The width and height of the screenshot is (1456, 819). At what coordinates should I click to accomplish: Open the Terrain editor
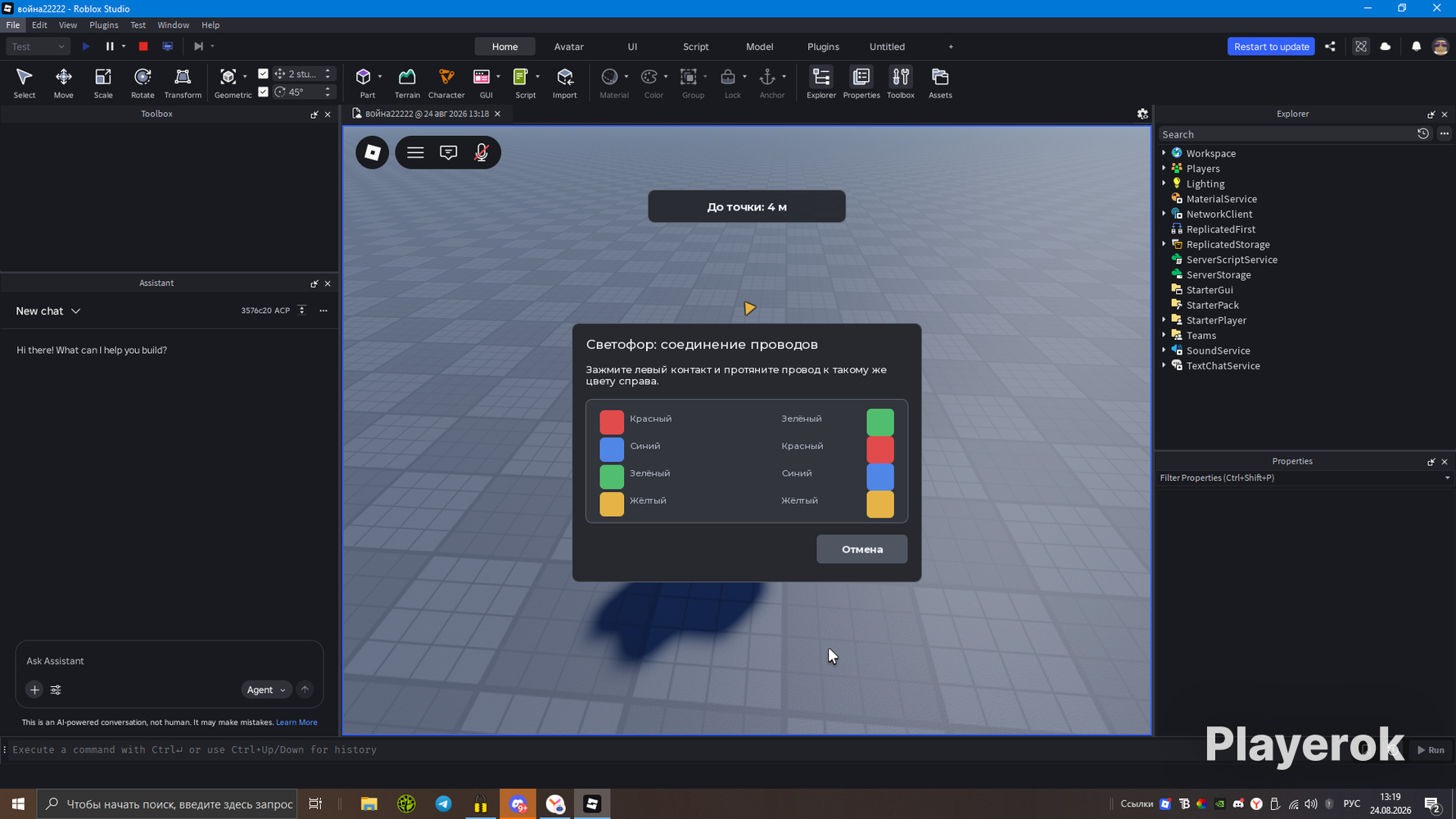point(407,83)
